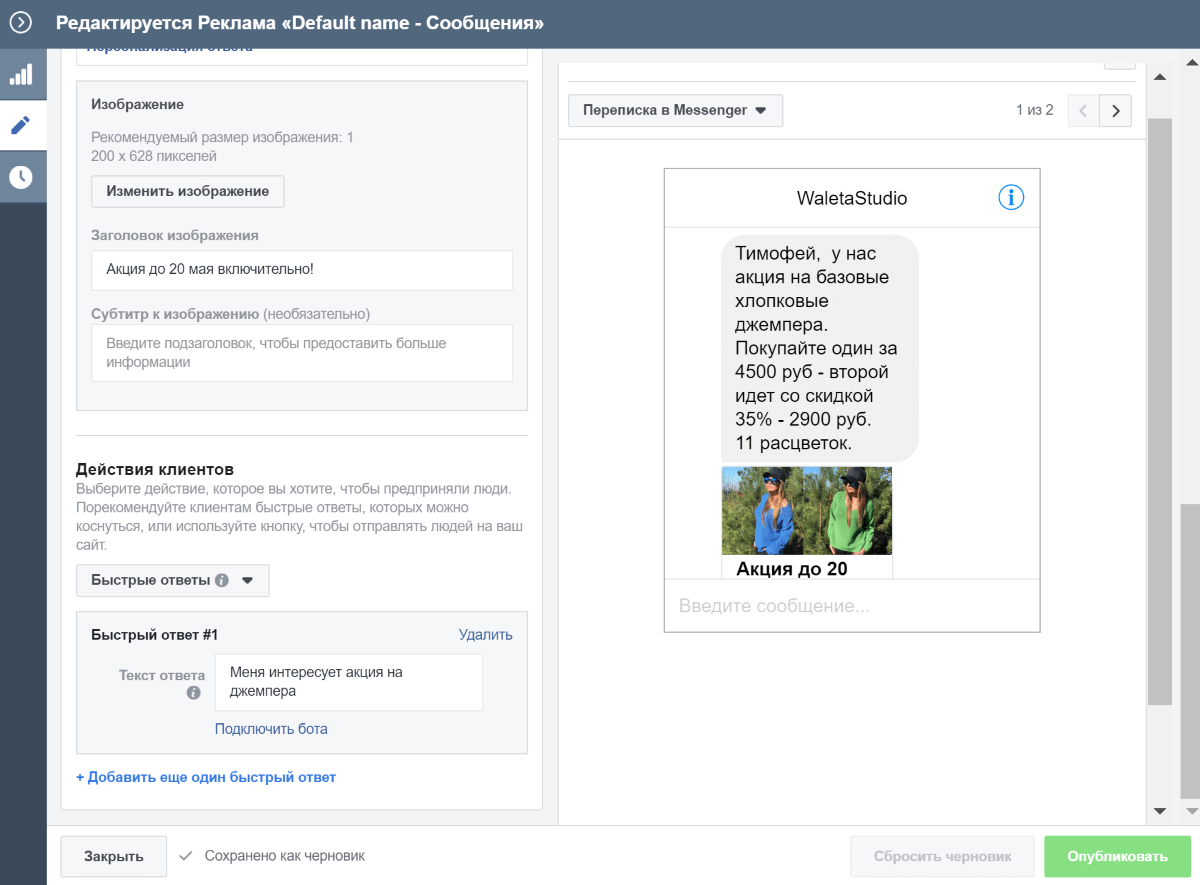
Task: Click the Подключить бота link
Action: pos(271,729)
